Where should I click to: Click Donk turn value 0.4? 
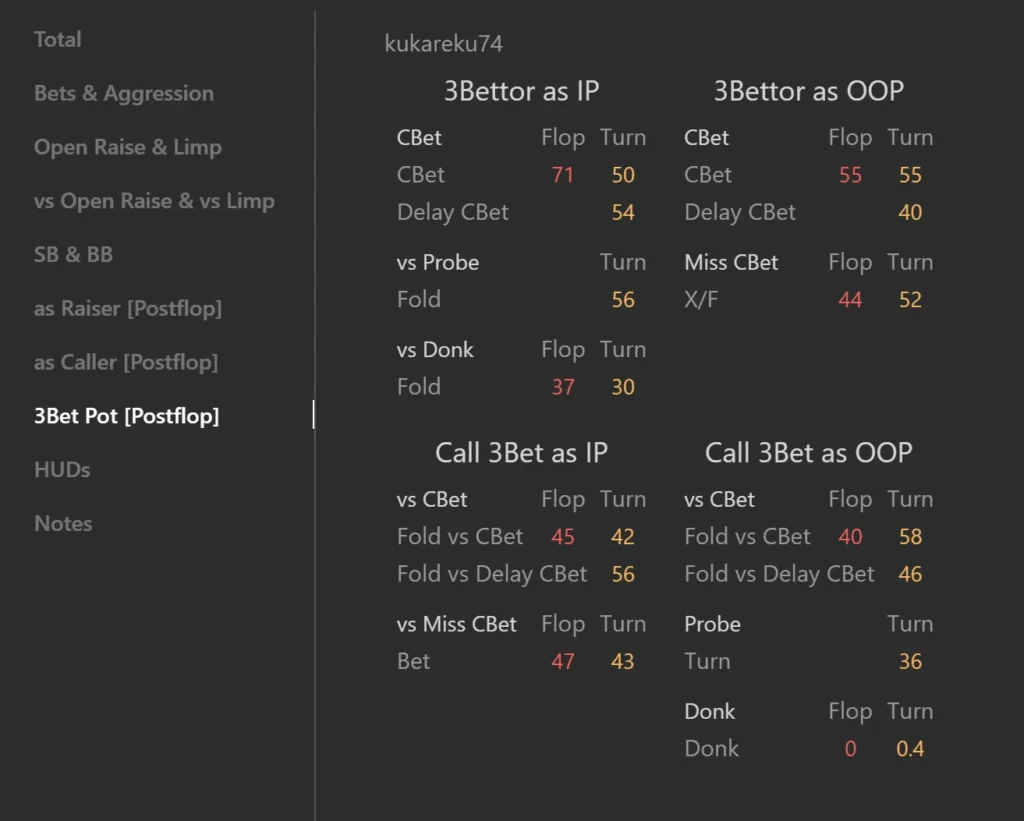point(910,749)
